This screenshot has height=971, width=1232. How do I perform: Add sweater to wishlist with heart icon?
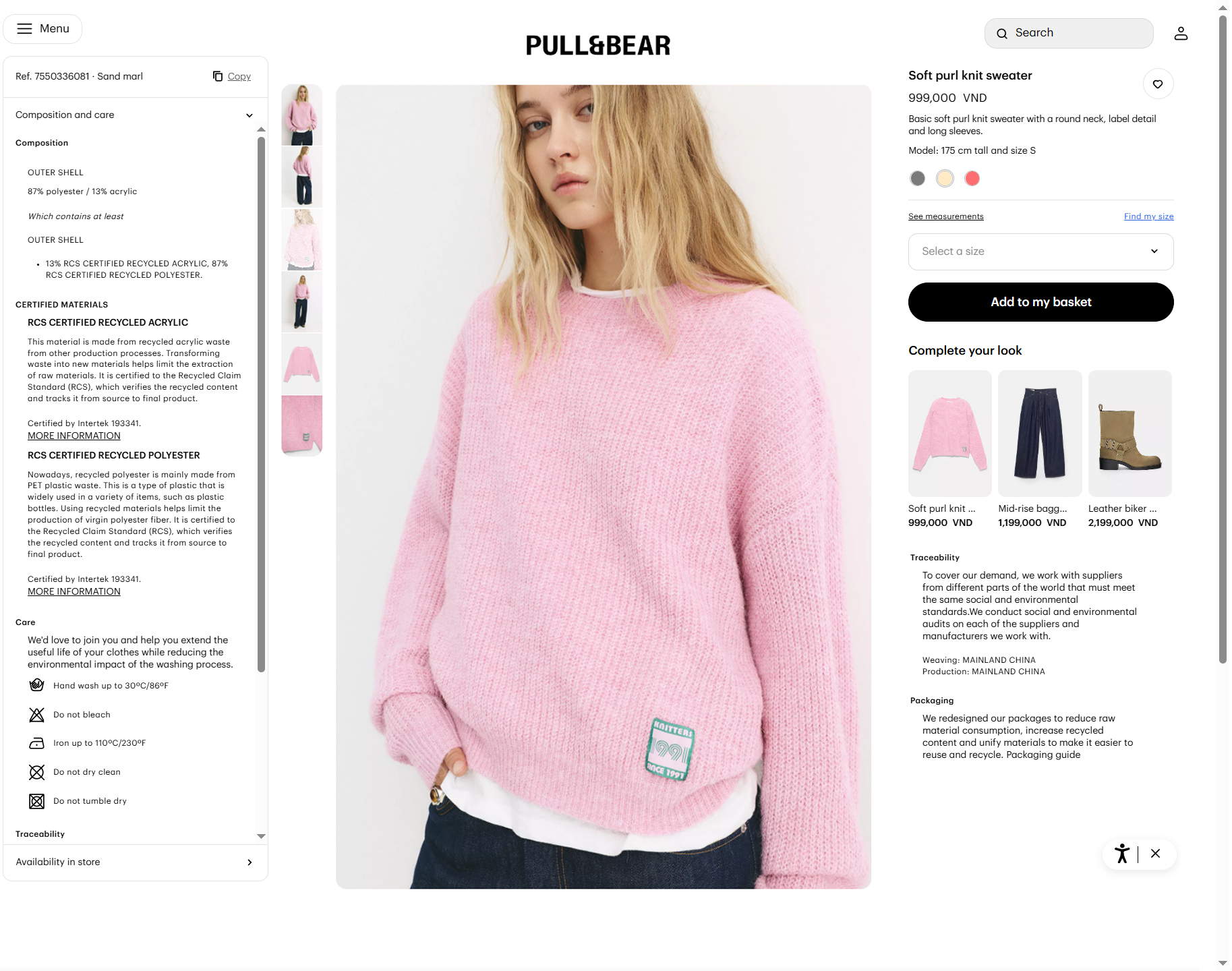point(1158,84)
